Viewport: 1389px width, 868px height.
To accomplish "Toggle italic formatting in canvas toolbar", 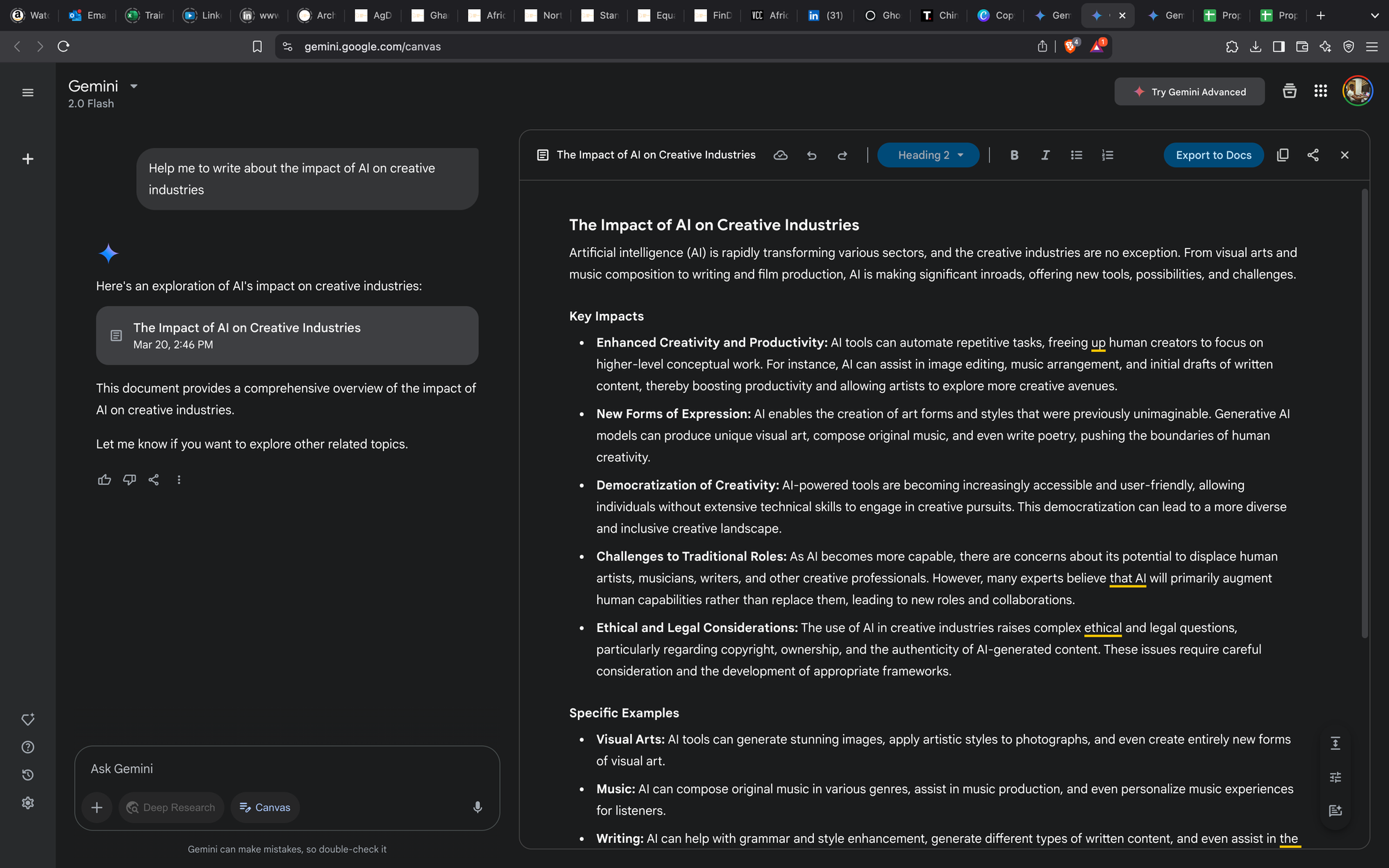I will click(1045, 155).
